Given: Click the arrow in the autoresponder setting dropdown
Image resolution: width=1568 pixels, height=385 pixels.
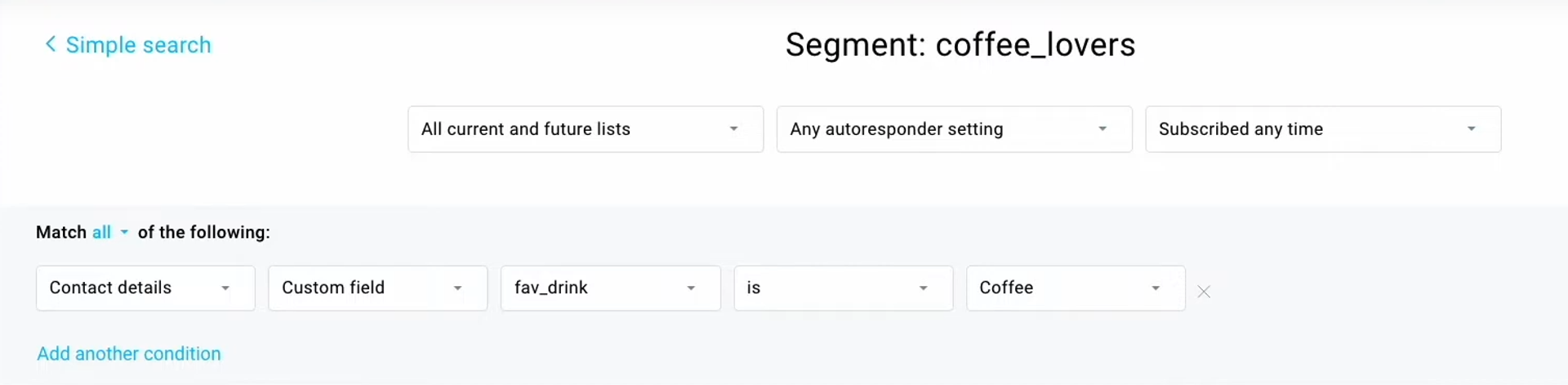Looking at the screenshot, I should (1102, 129).
